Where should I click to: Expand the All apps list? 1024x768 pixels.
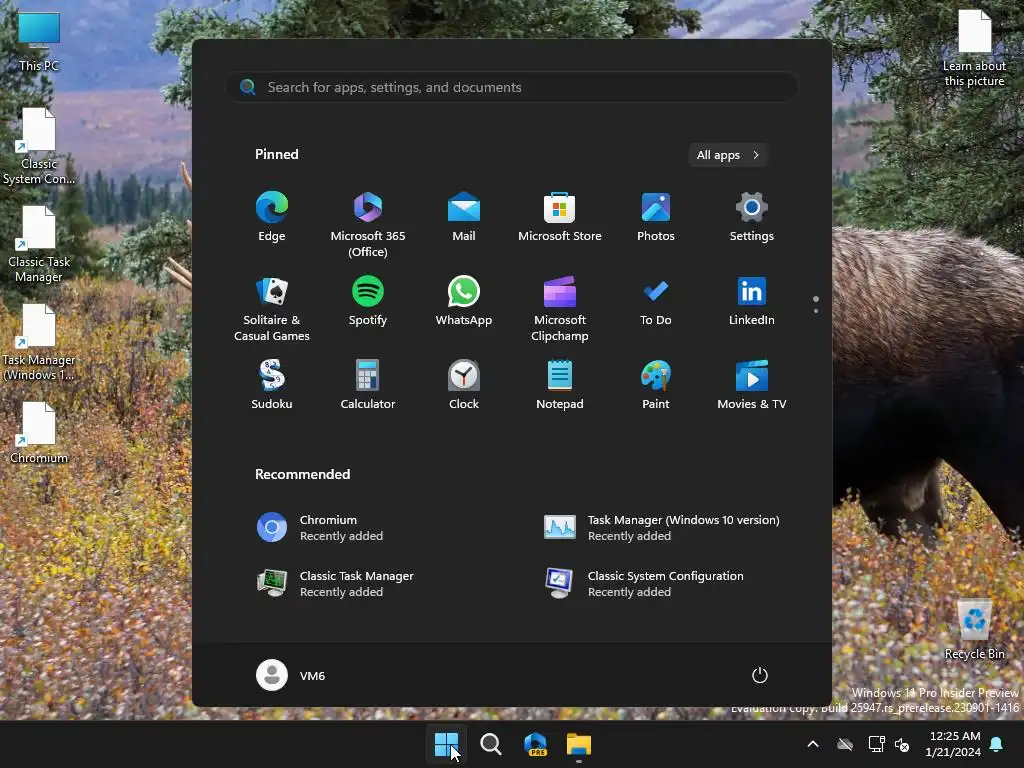pos(728,155)
